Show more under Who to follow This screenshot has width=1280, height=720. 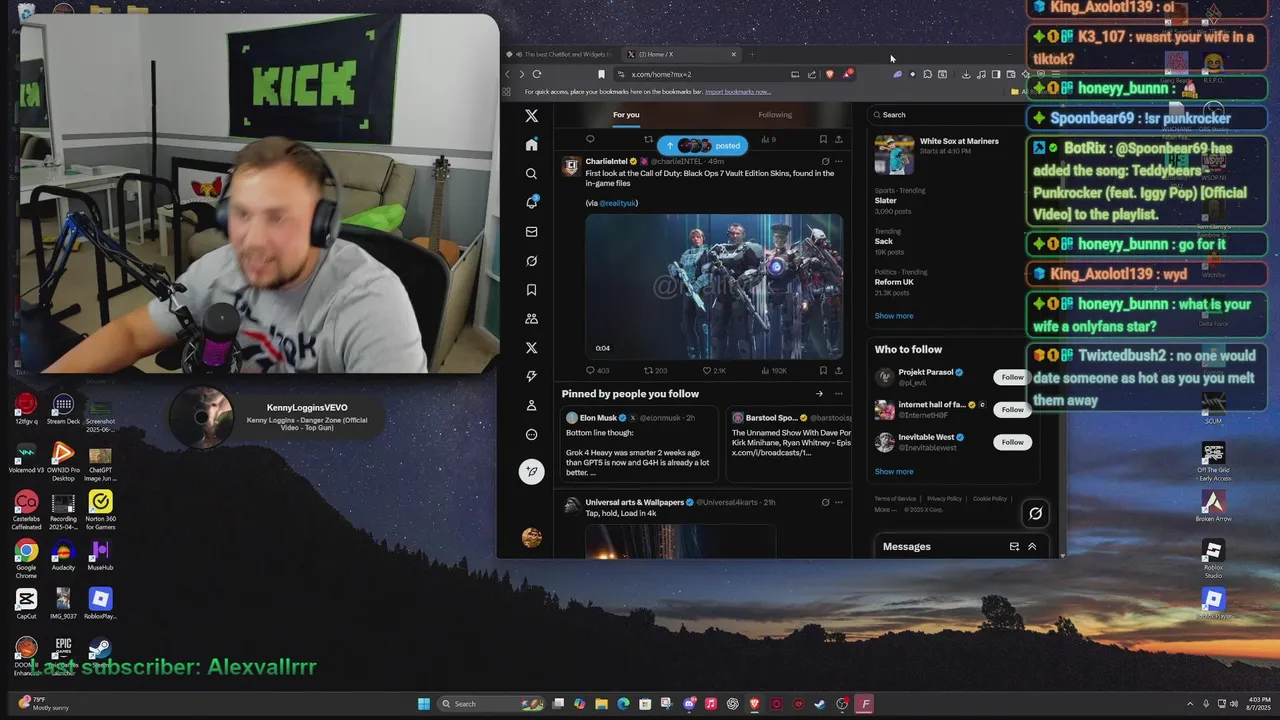click(x=894, y=472)
